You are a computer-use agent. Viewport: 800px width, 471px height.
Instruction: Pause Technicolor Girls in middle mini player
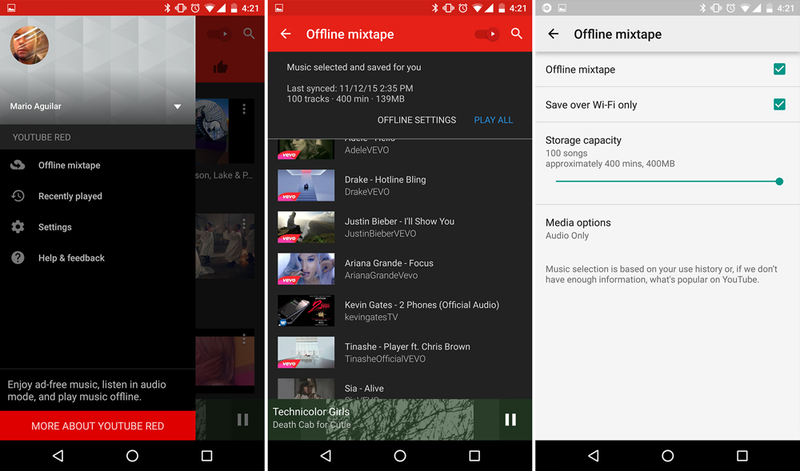[510, 419]
